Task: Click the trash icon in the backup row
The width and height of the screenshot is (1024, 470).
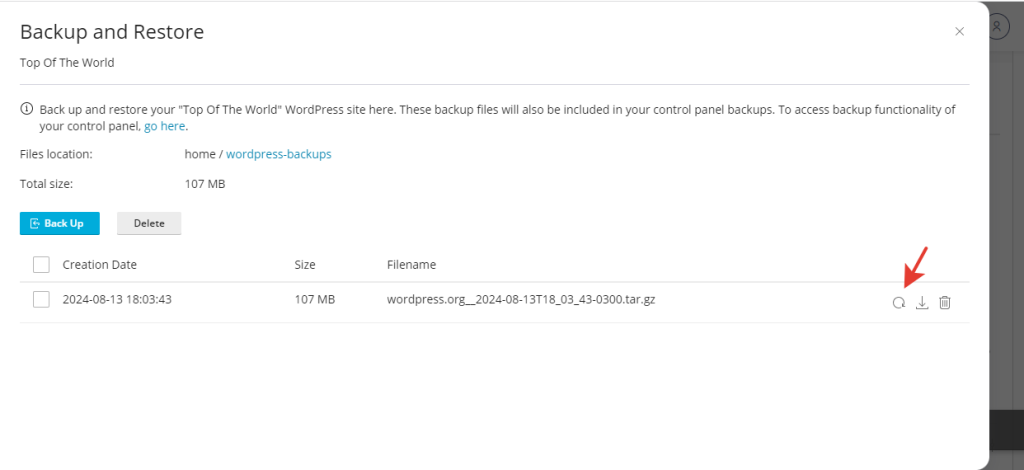Action: [945, 303]
